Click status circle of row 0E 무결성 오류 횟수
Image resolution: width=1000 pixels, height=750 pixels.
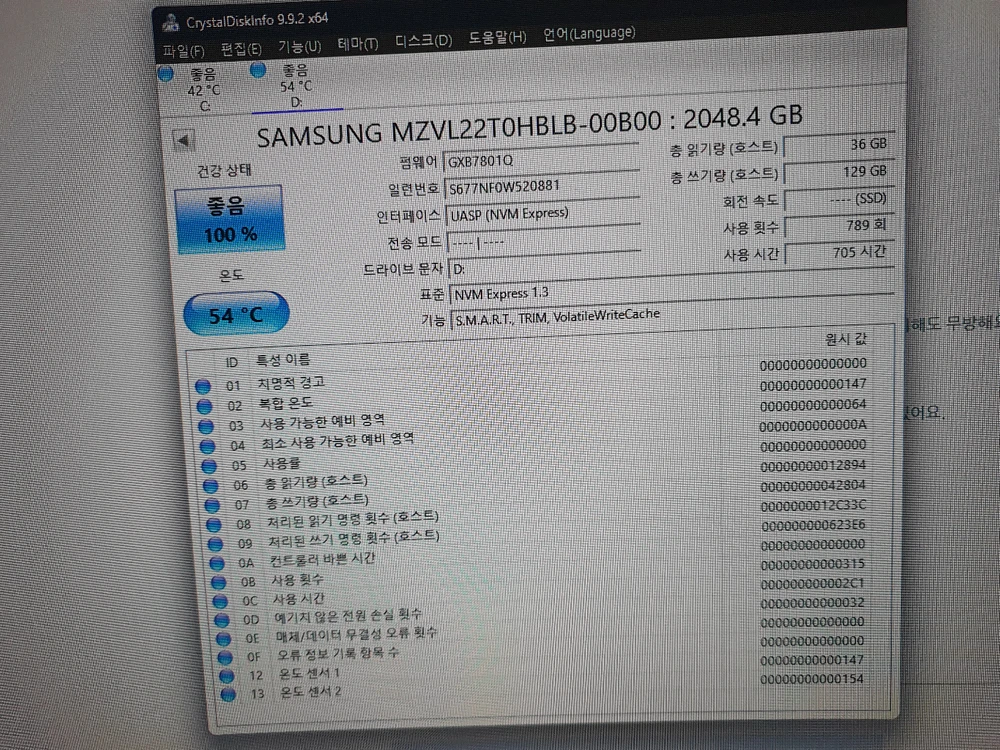point(223,638)
